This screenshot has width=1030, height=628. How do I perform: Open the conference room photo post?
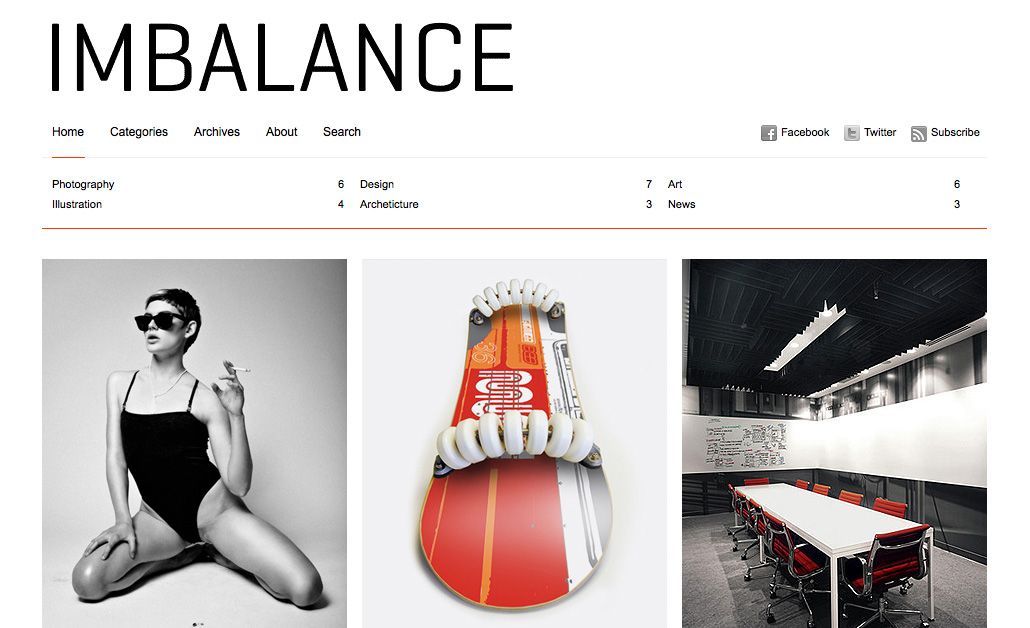click(x=834, y=443)
